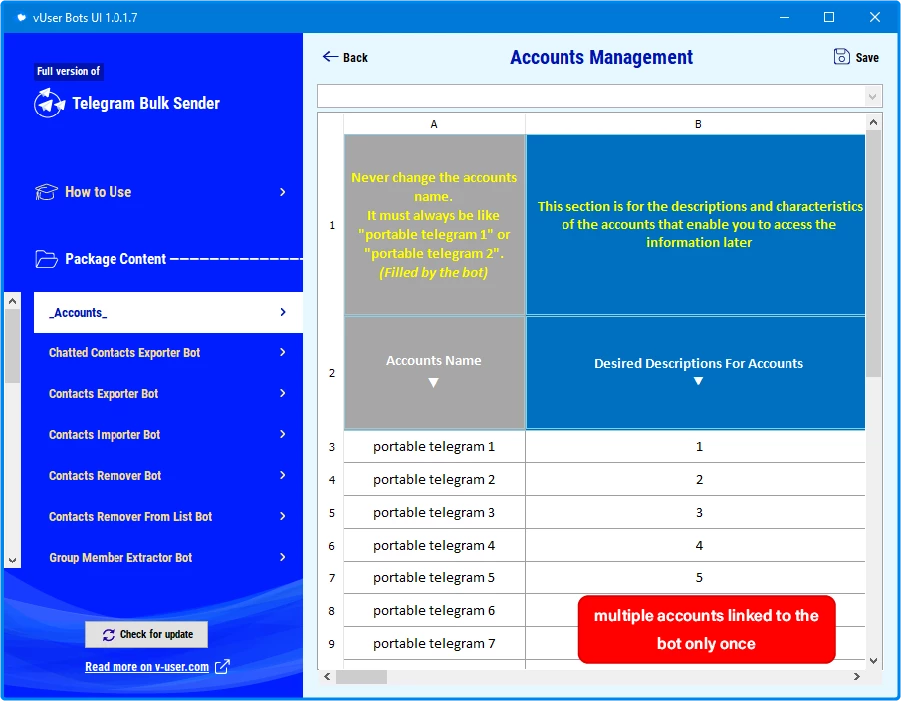Save the accounts sheet
Viewport: 901px width, 701px height.
[x=856, y=57]
